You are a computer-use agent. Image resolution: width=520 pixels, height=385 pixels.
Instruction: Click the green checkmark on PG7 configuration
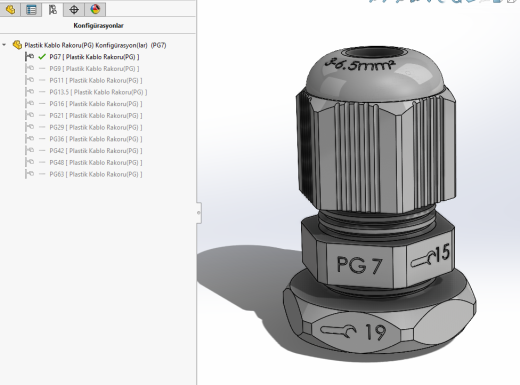point(42,57)
